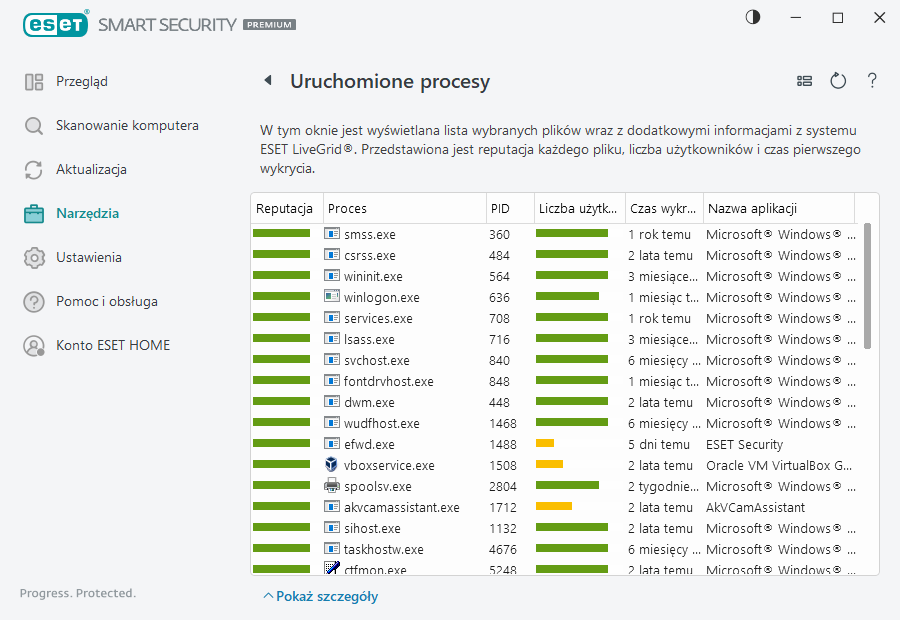The height and width of the screenshot is (620, 900).
Task: Toggle the contrast theme icon in title bar
Action: tap(752, 17)
